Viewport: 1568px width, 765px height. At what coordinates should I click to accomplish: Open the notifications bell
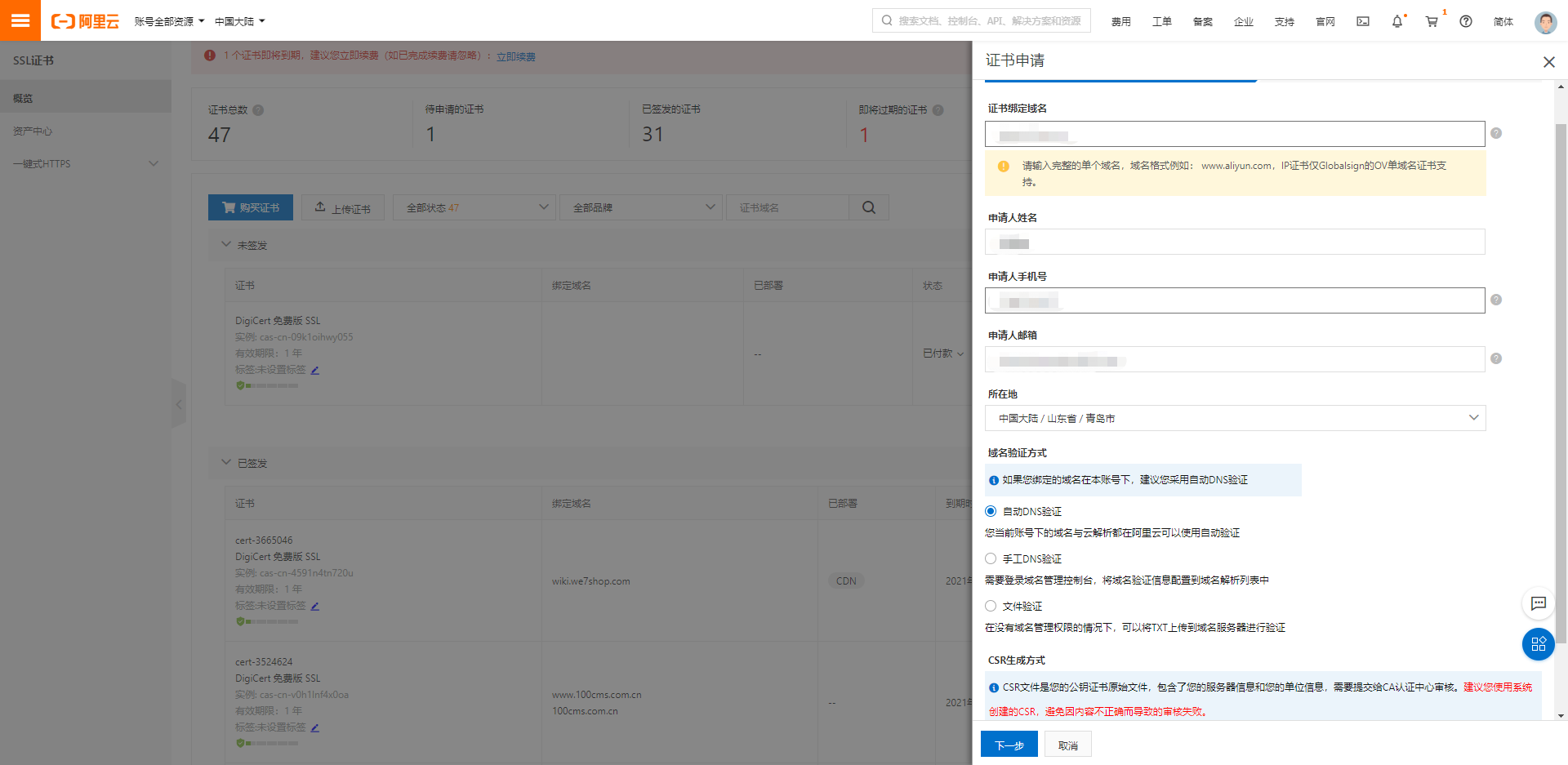1397,21
